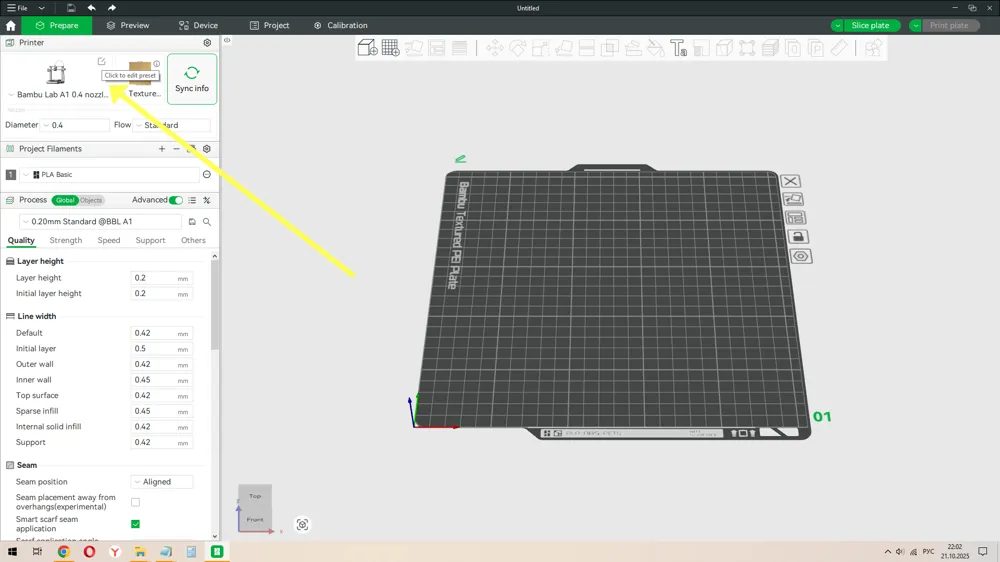The height and width of the screenshot is (562, 1000).
Task: Search process settings magnifier icon
Action: (x=207, y=221)
